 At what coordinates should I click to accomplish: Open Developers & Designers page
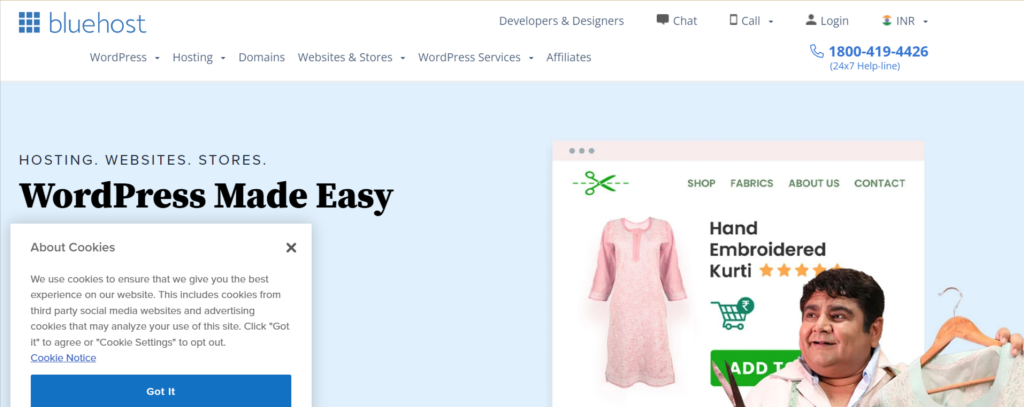pyautogui.click(x=561, y=21)
